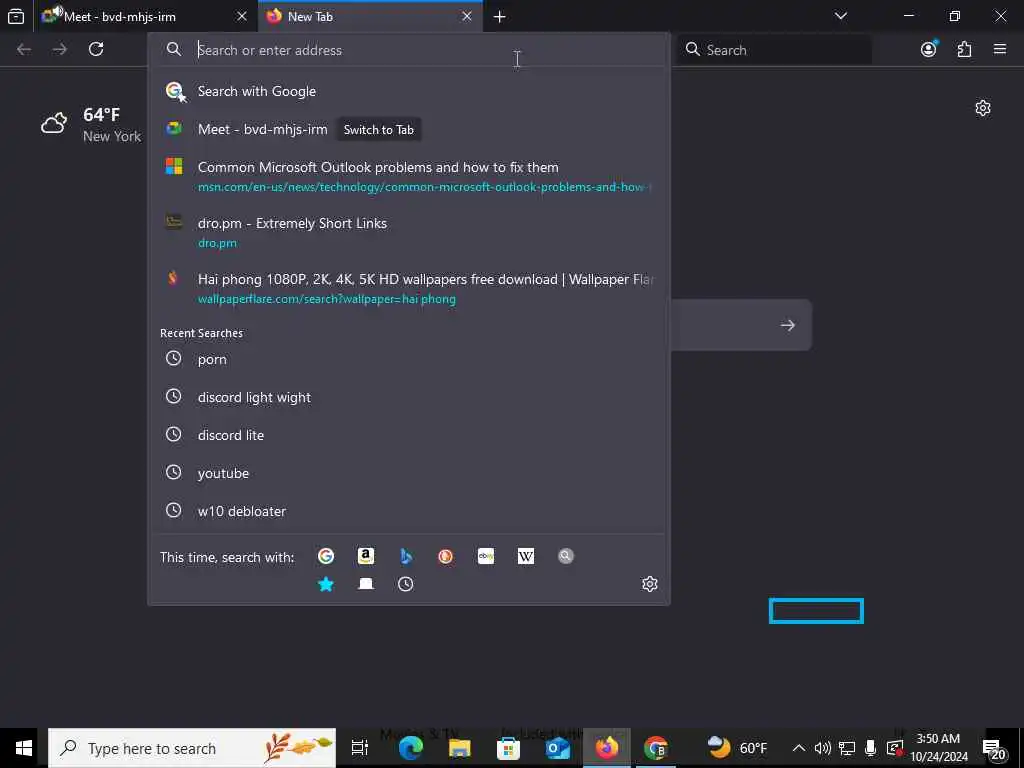Open Common Microsoft Outlook problems suggestion
1024x768 pixels.
[409, 176]
